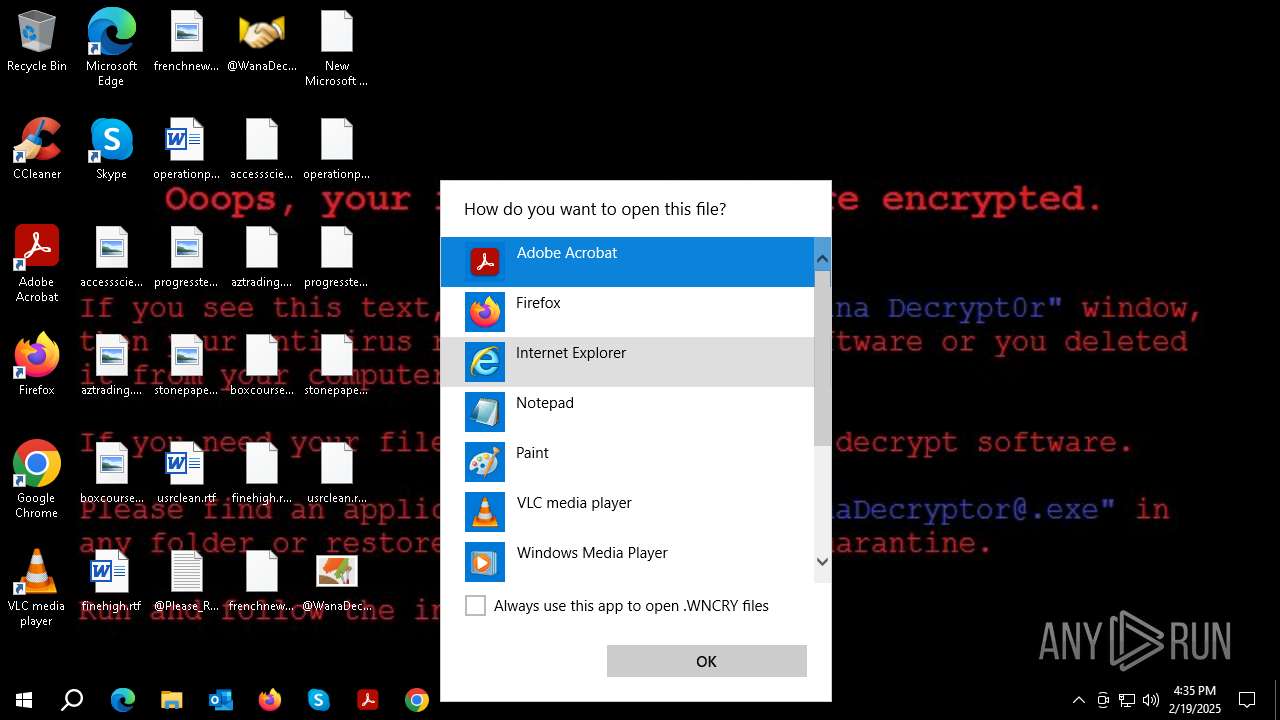
Task: Choose Windows Media Player from the list
Action: [x=627, y=560]
